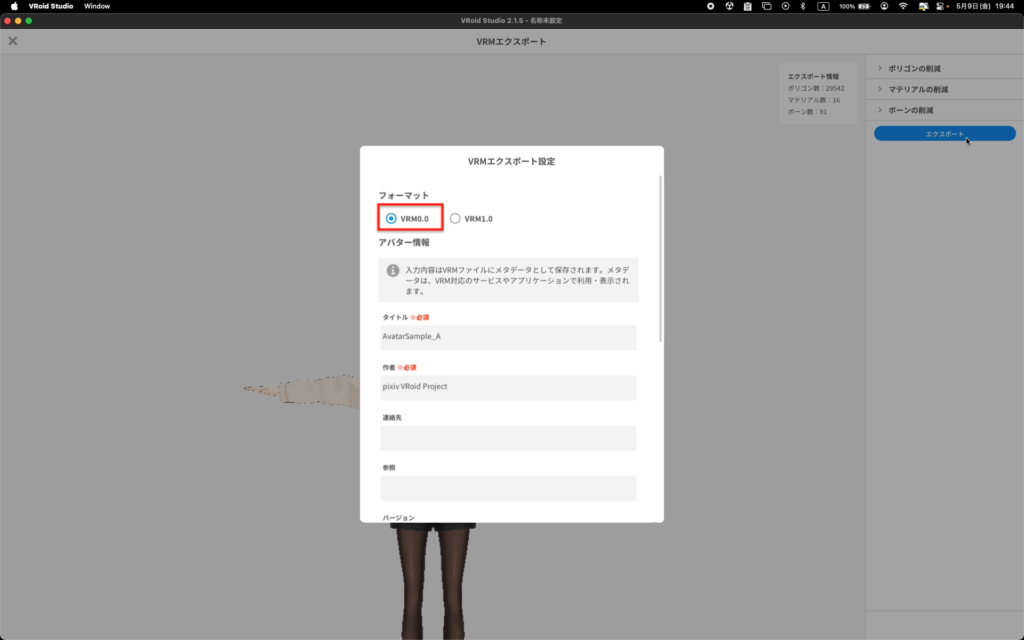Click the Unity Hub cube menu bar icon
Image resolution: width=1024 pixels, height=640 pixels.
(x=729, y=6)
